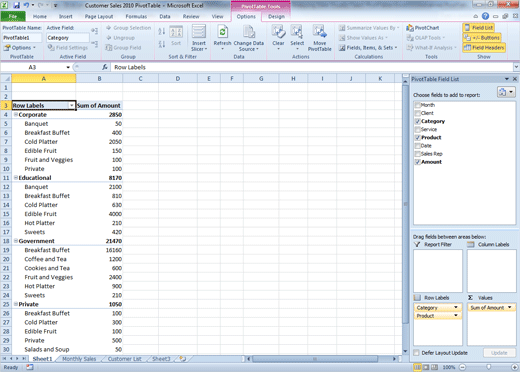Open the File tab
The width and height of the screenshot is (520, 372).
(x=13, y=16)
